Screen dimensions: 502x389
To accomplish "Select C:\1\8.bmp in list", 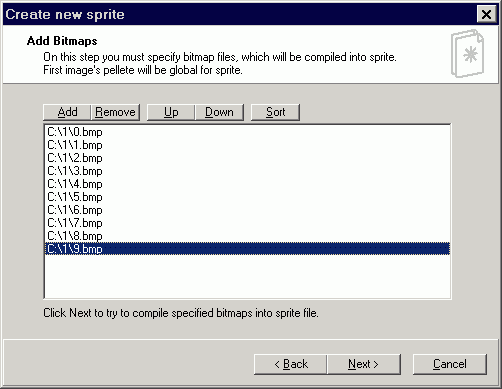I will point(247,236).
